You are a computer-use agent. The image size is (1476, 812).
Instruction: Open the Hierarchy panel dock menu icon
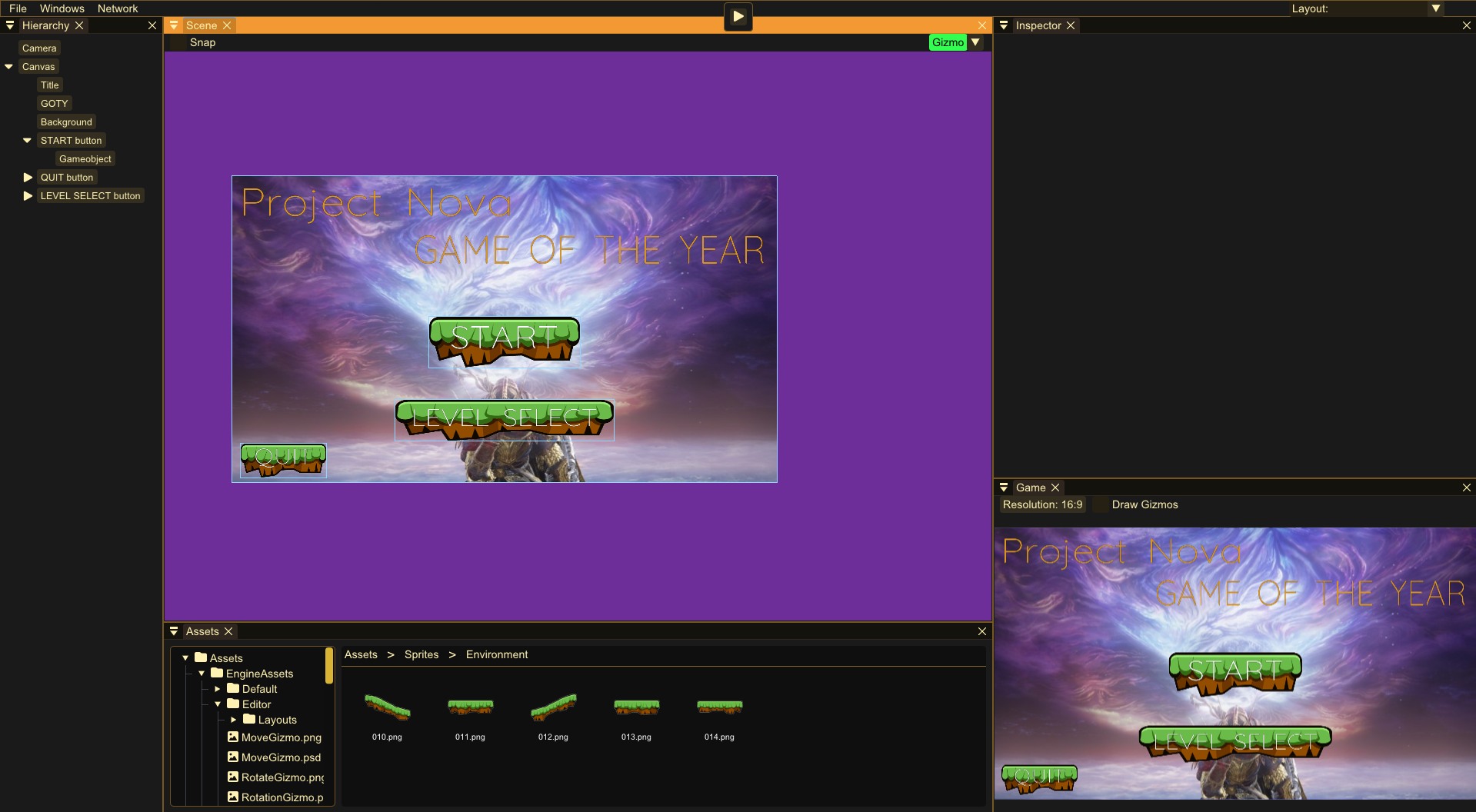pyautogui.click(x=10, y=25)
